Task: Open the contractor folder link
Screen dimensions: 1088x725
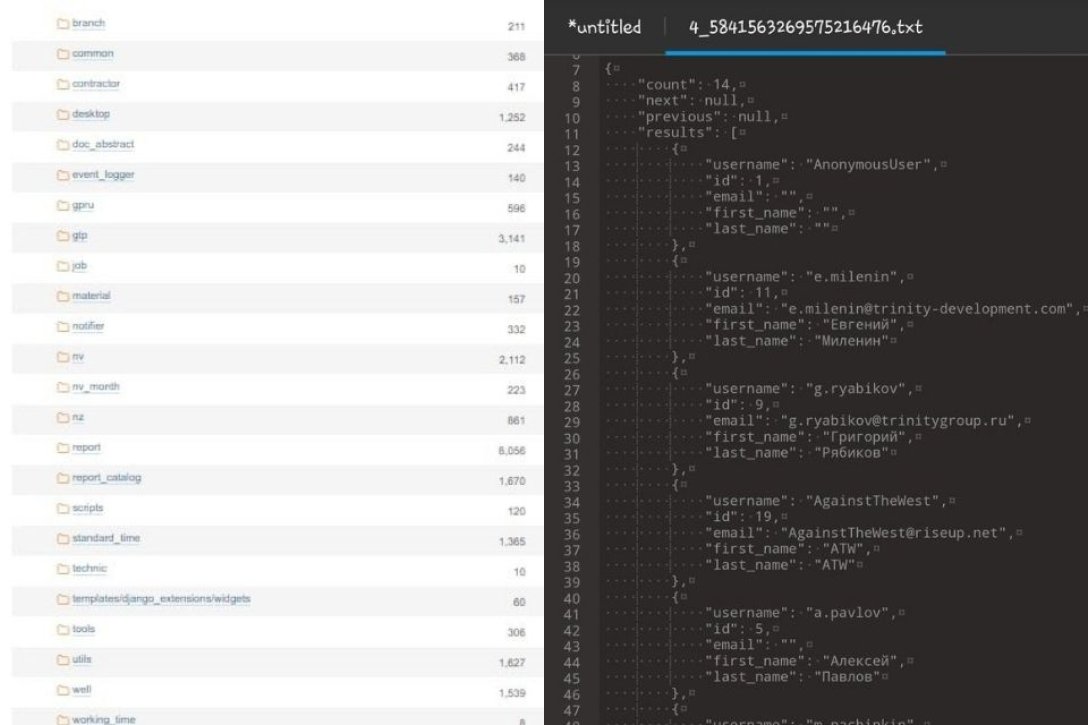Action: coord(96,84)
